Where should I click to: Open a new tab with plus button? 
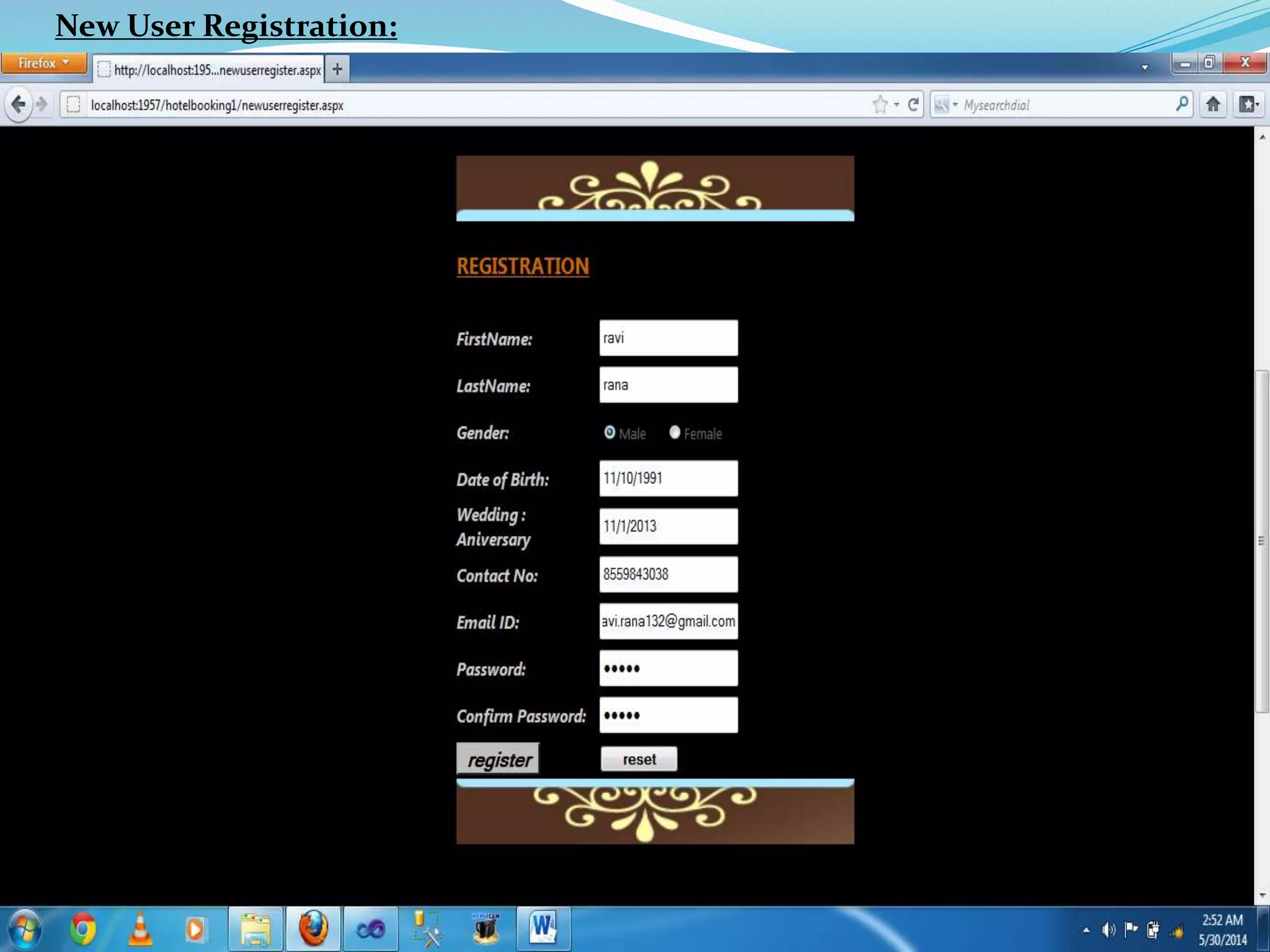(337, 69)
